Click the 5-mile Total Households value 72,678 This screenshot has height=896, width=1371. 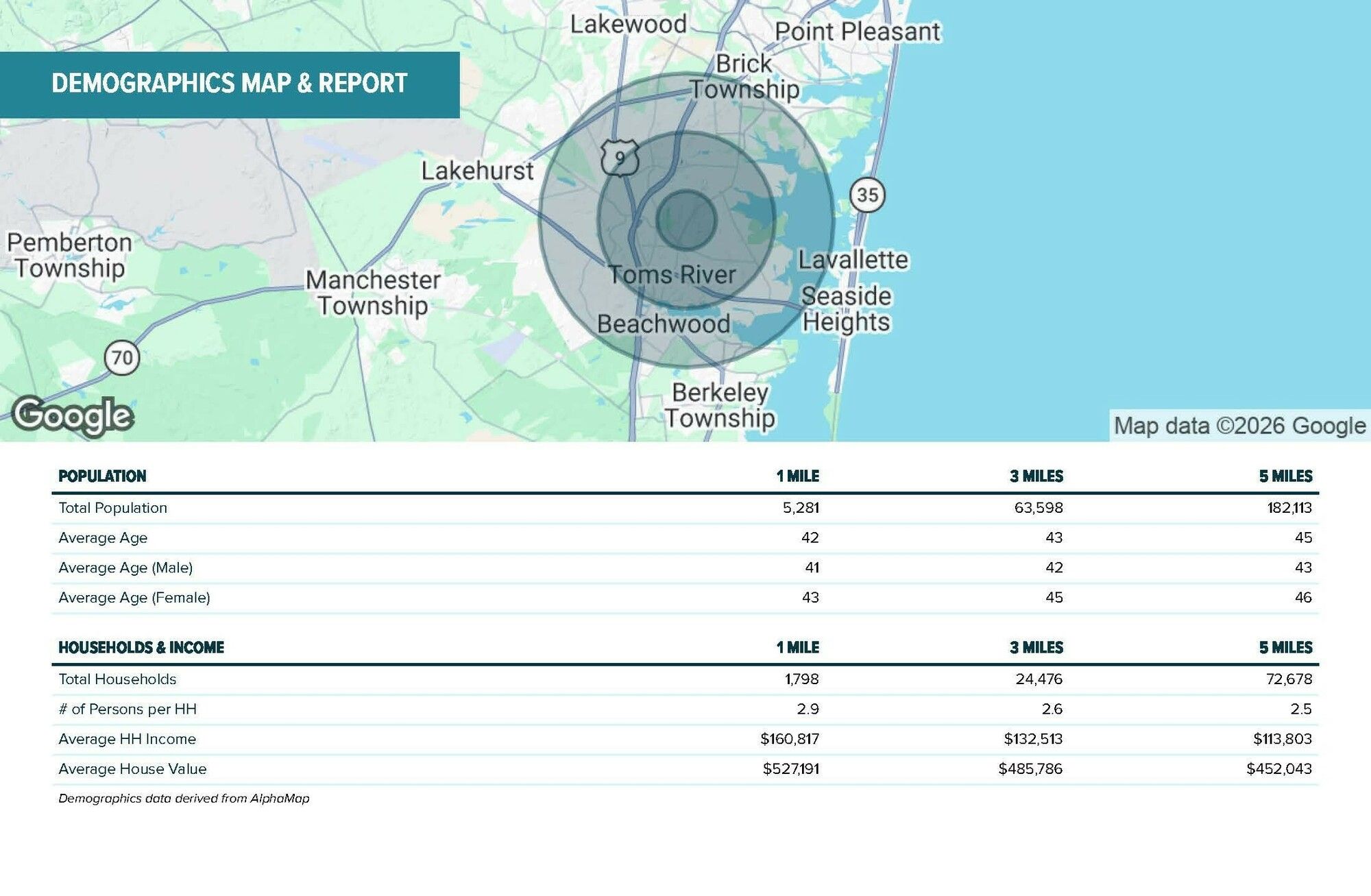pyautogui.click(x=1289, y=679)
